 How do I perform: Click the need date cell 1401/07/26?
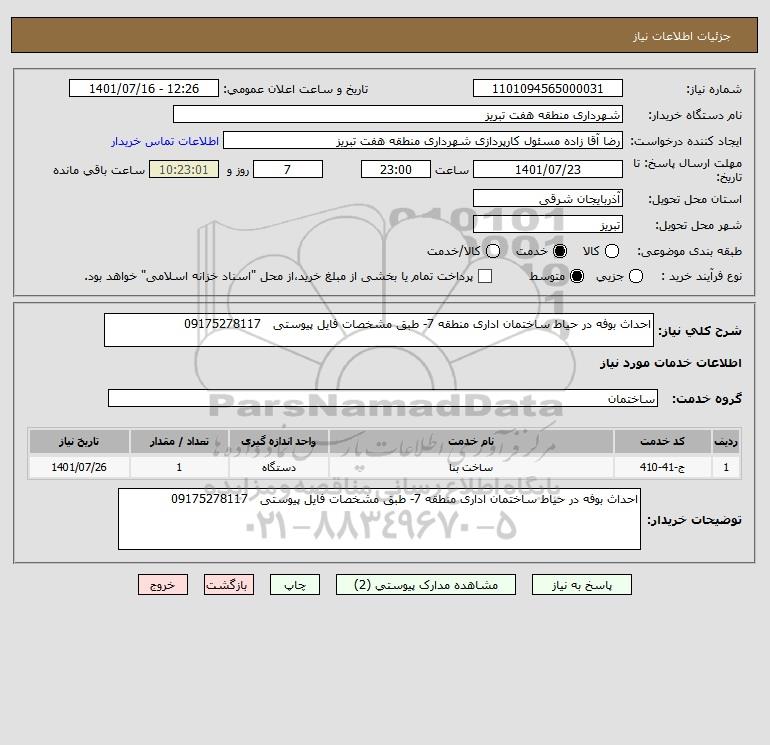[79, 467]
